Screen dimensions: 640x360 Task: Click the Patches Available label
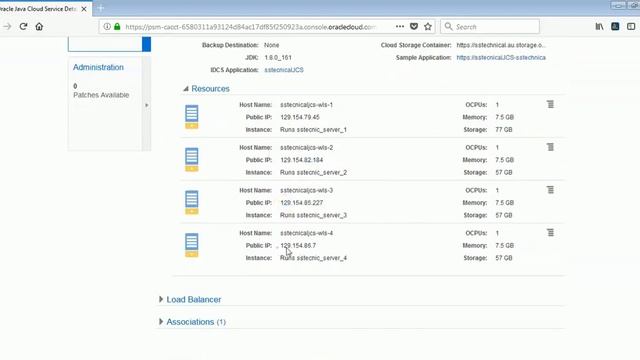101,95
